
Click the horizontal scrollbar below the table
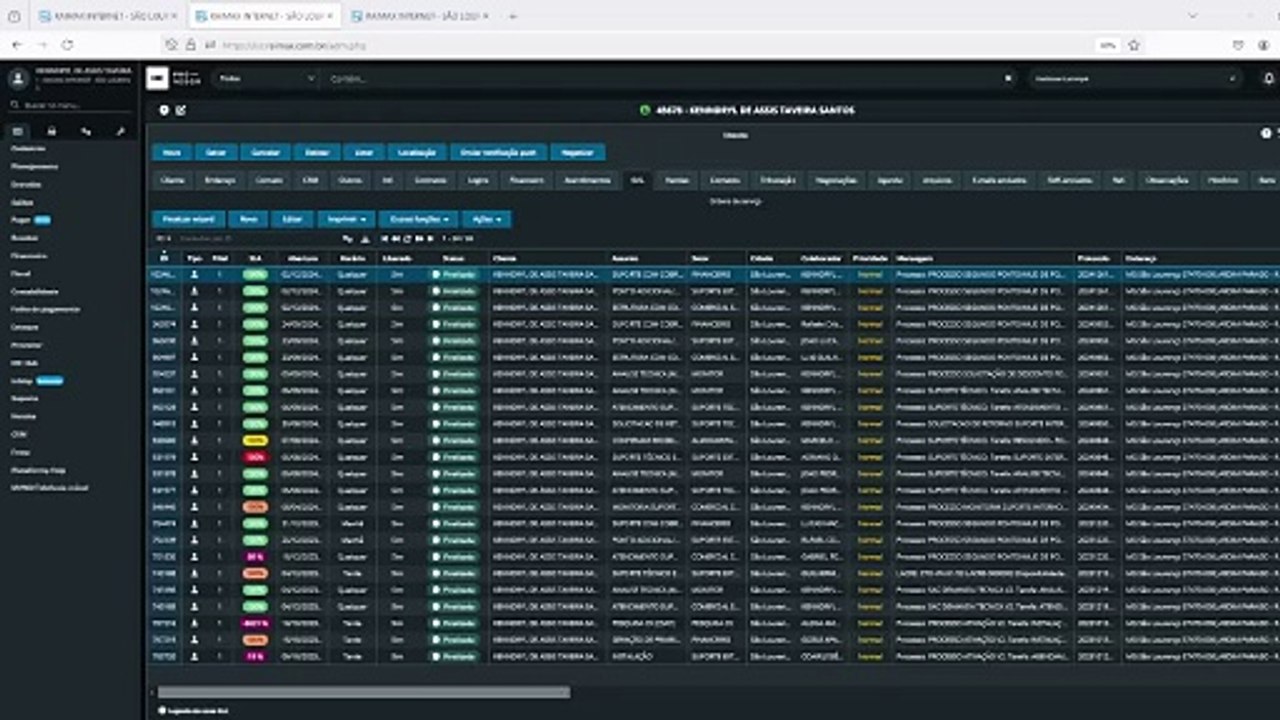click(x=364, y=692)
